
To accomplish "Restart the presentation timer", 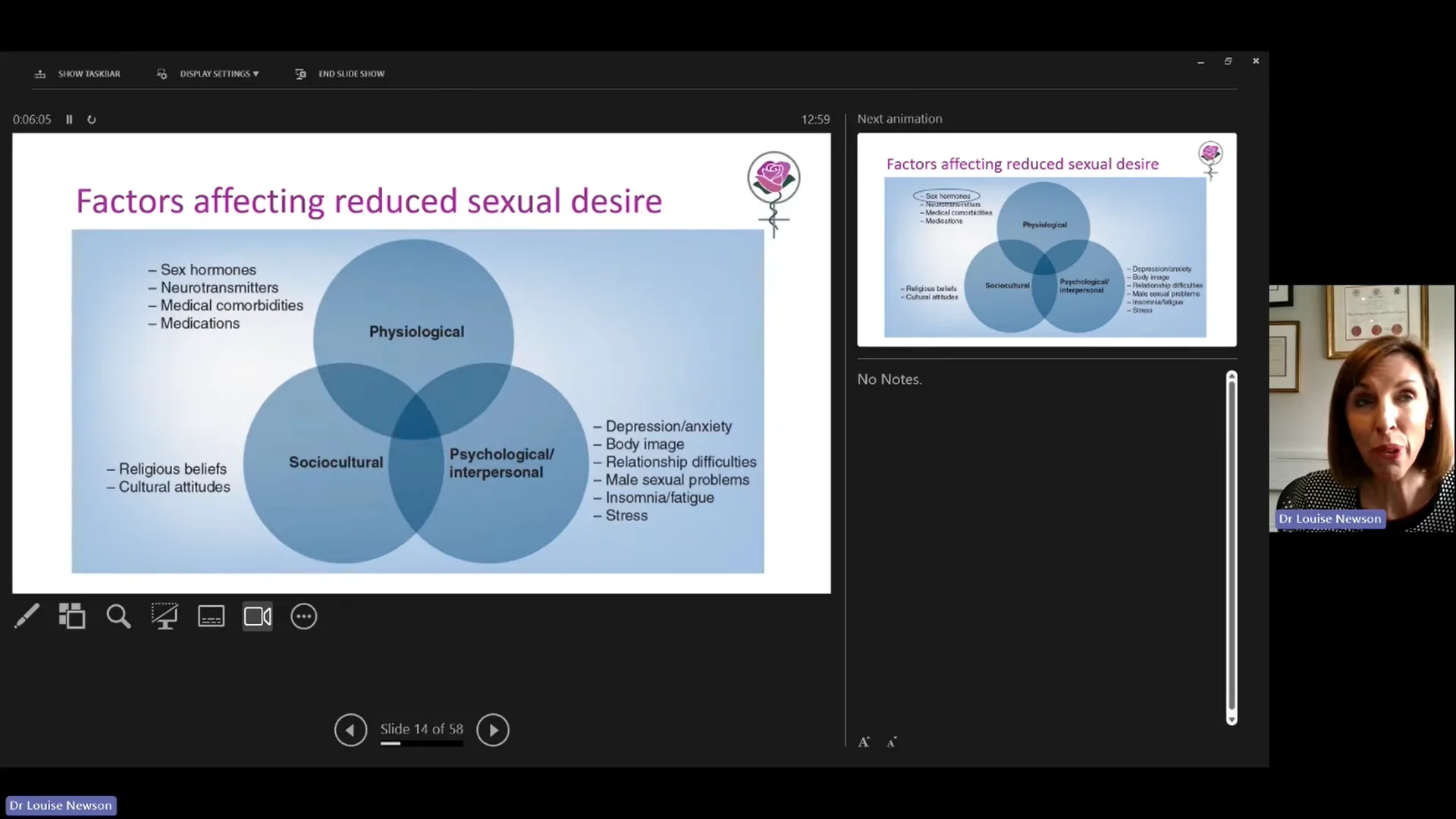I will pyautogui.click(x=92, y=119).
